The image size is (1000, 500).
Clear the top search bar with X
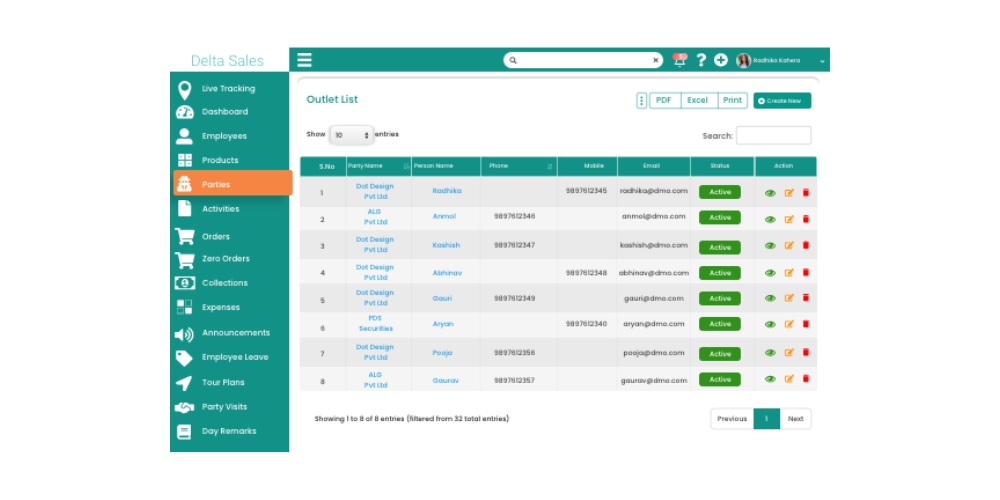coord(655,61)
